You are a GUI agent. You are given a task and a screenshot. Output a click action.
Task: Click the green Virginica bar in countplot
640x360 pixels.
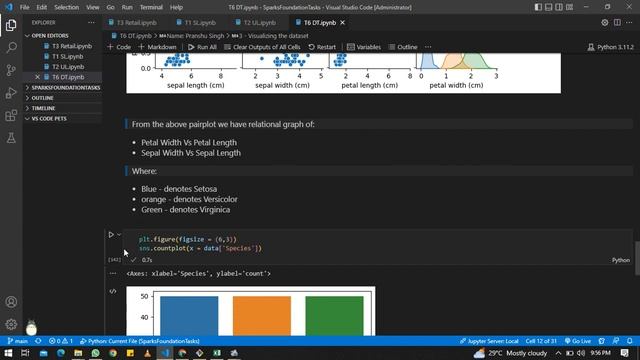pyautogui.click(x=334, y=316)
